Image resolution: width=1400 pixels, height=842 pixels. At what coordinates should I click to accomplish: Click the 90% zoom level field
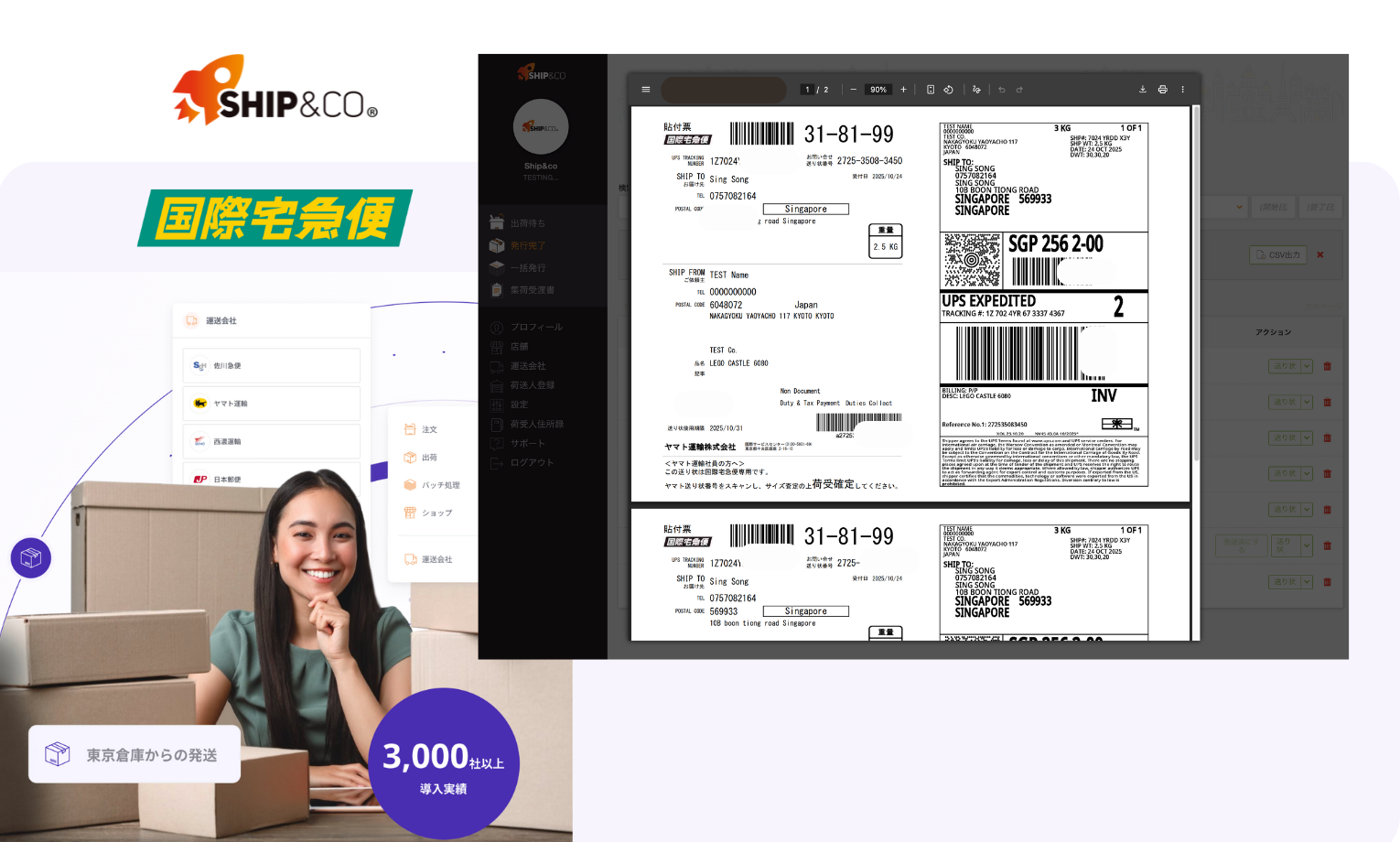click(x=878, y=90)
